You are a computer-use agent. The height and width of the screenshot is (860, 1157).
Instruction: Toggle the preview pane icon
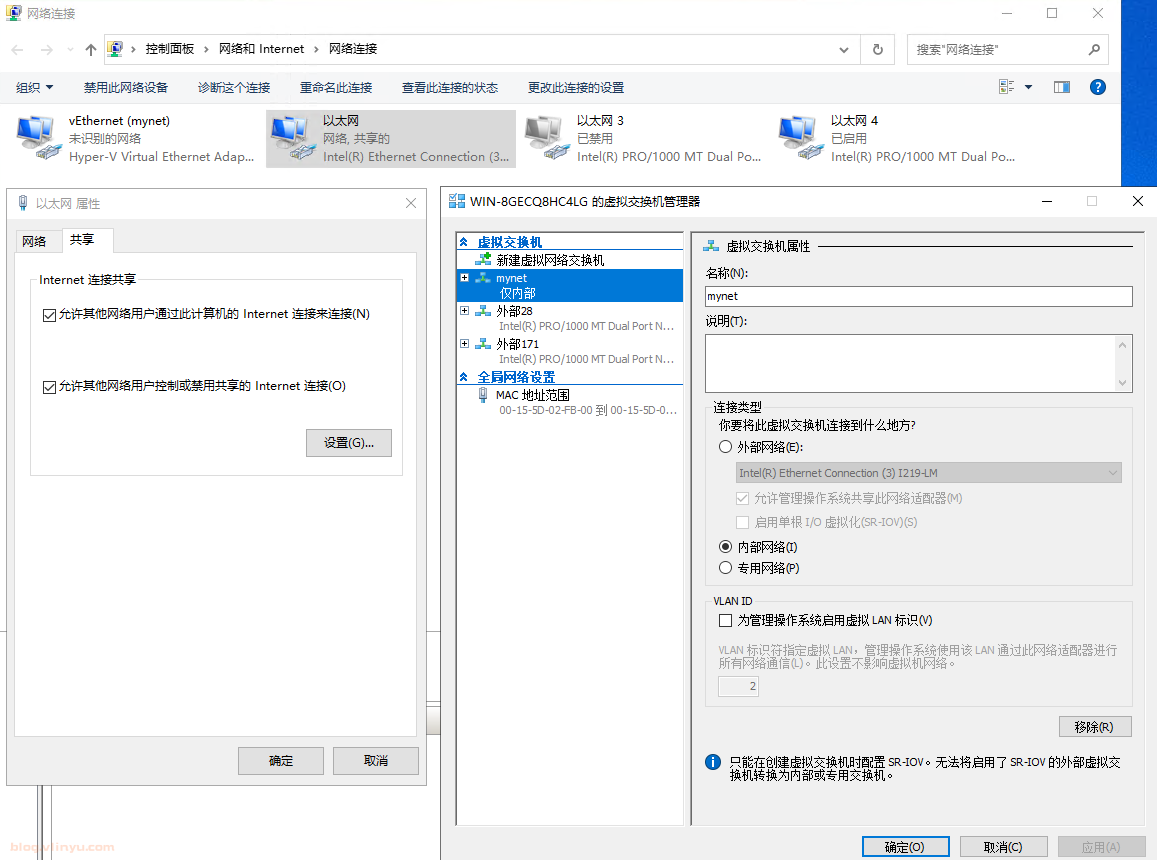point(1062,87)
